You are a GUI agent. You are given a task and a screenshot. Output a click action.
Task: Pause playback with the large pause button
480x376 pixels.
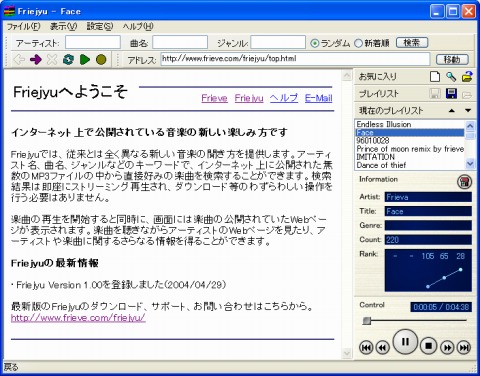tap(405, 341)
